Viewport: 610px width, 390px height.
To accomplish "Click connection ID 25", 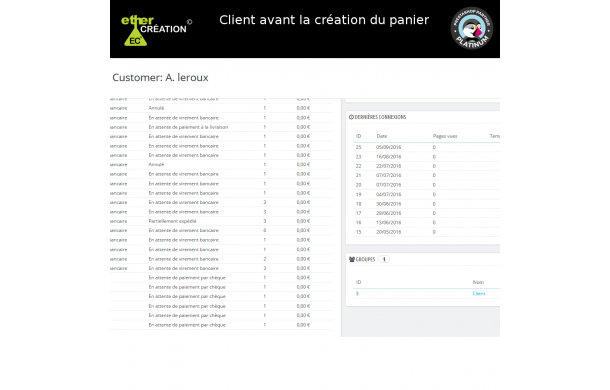I will point(358,148).
